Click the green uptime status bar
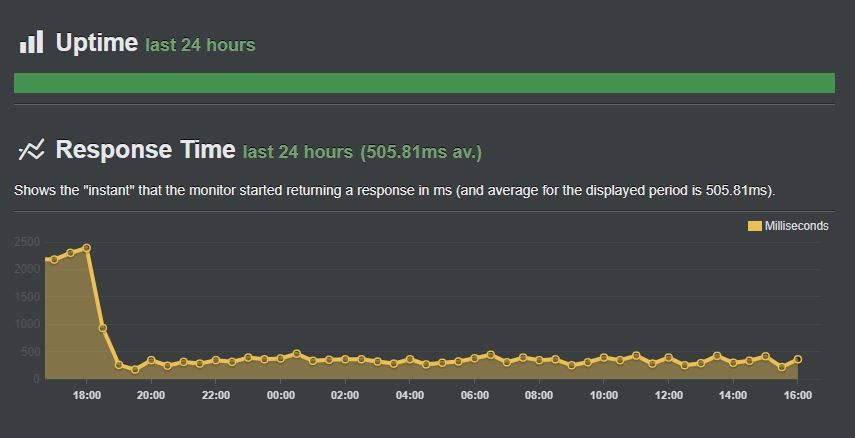Viewport: 855px width, 438px height. [424, 83]
